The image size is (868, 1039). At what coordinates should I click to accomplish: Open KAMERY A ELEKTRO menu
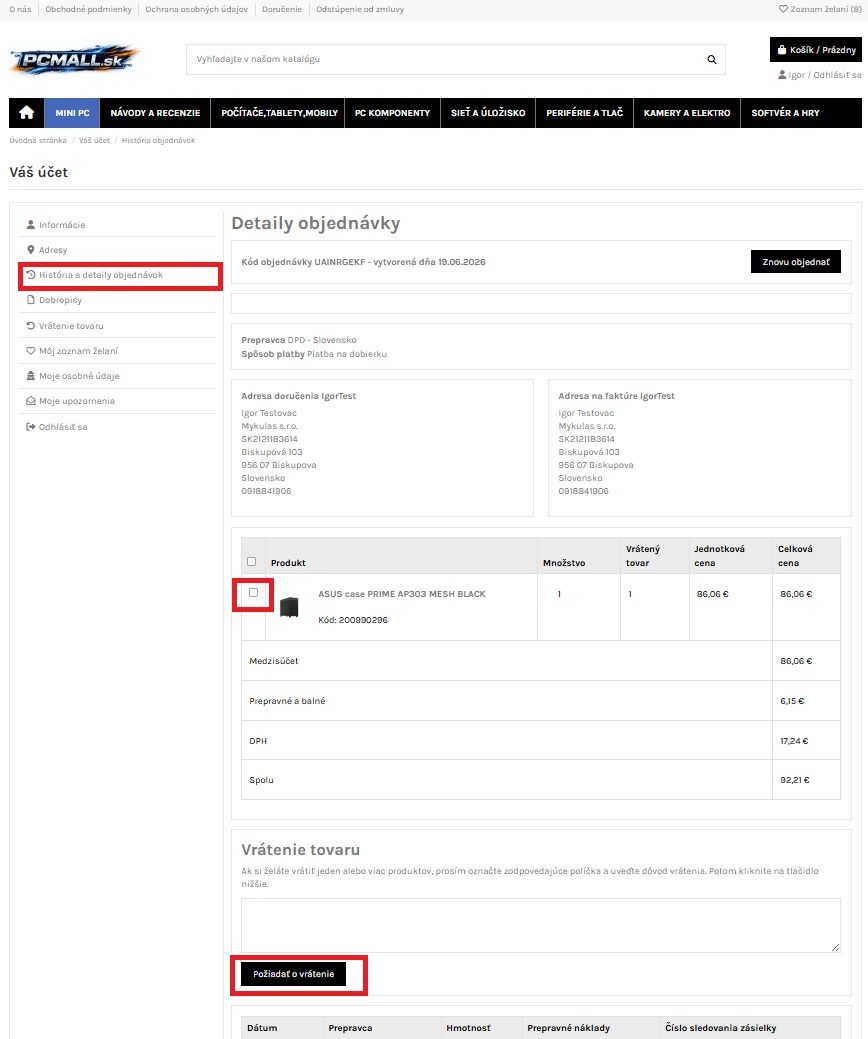coord(687,113)
